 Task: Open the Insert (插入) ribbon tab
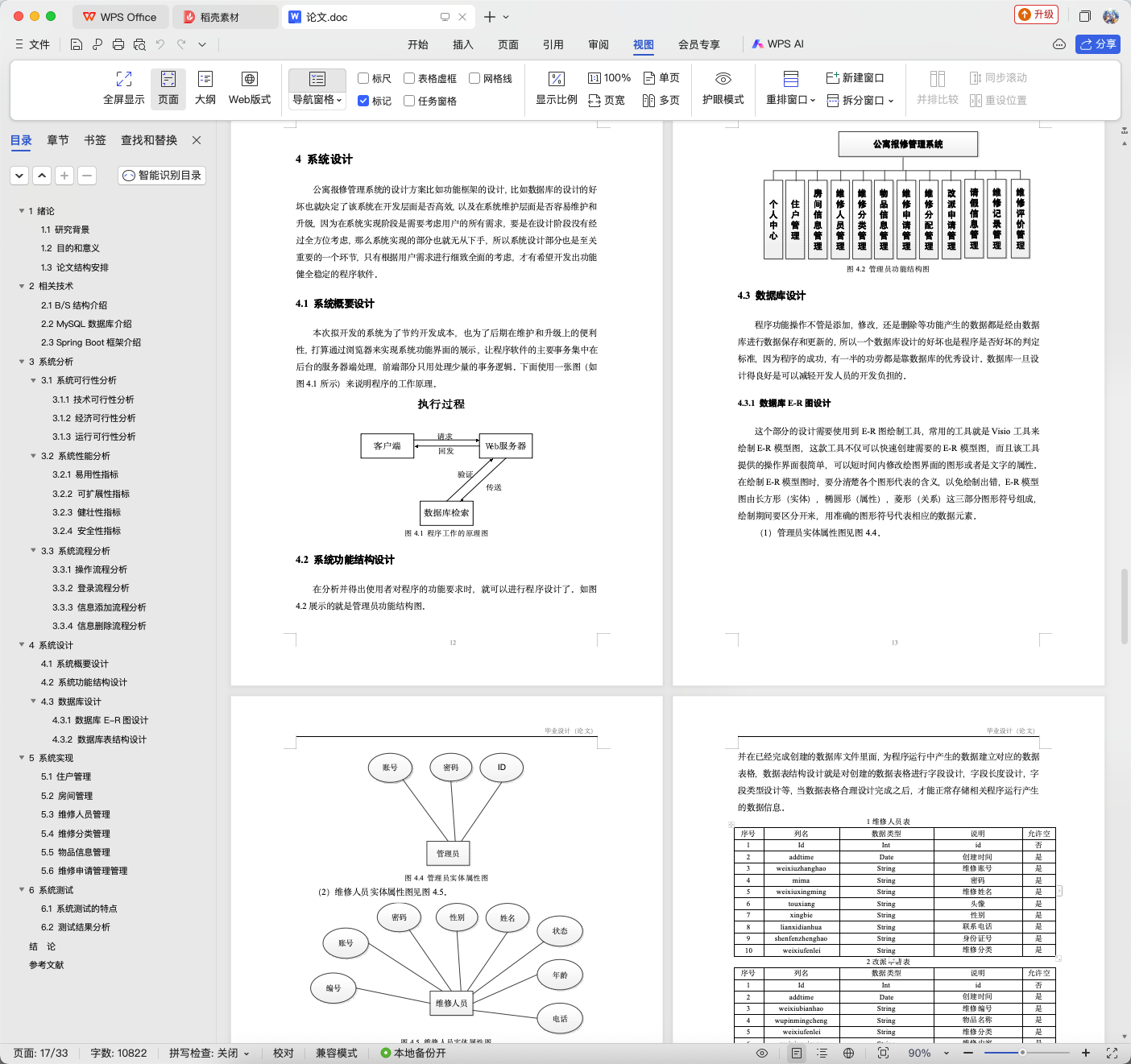[x=463, y=44]
